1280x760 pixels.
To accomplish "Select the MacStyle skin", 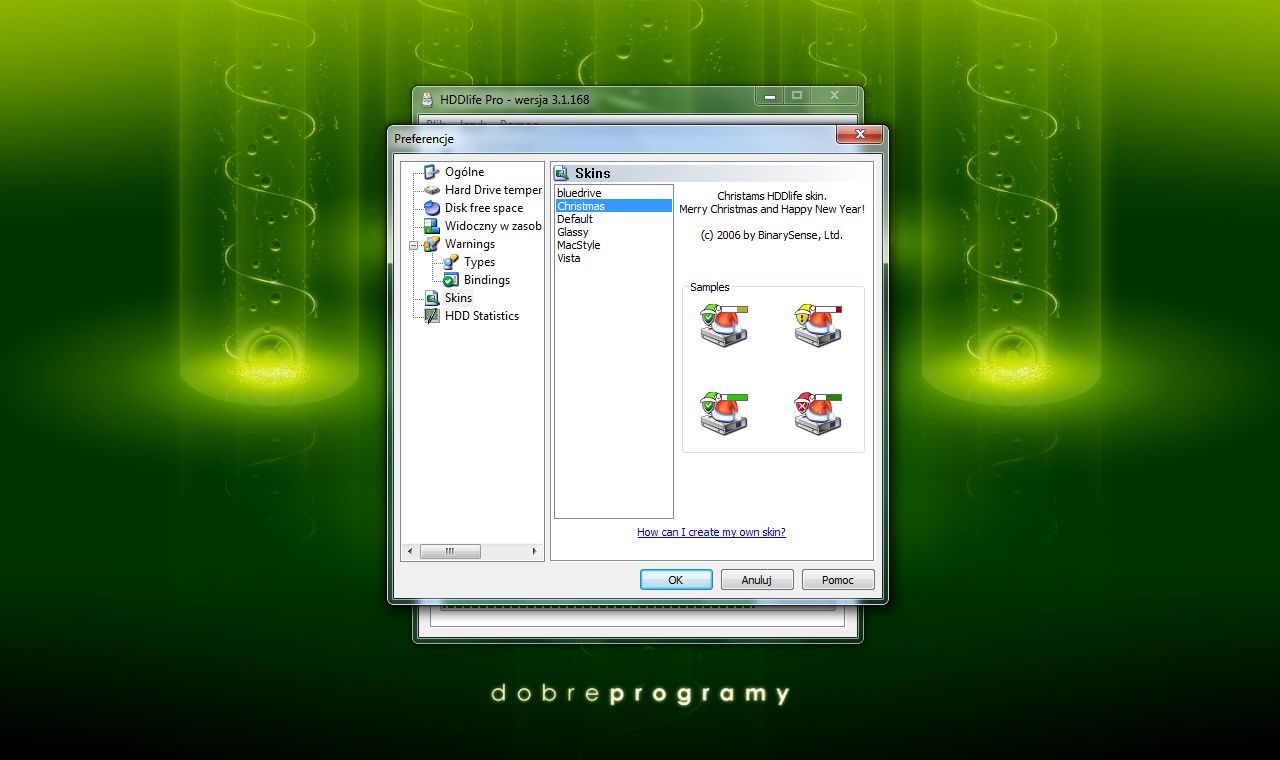I will (614, 245).
